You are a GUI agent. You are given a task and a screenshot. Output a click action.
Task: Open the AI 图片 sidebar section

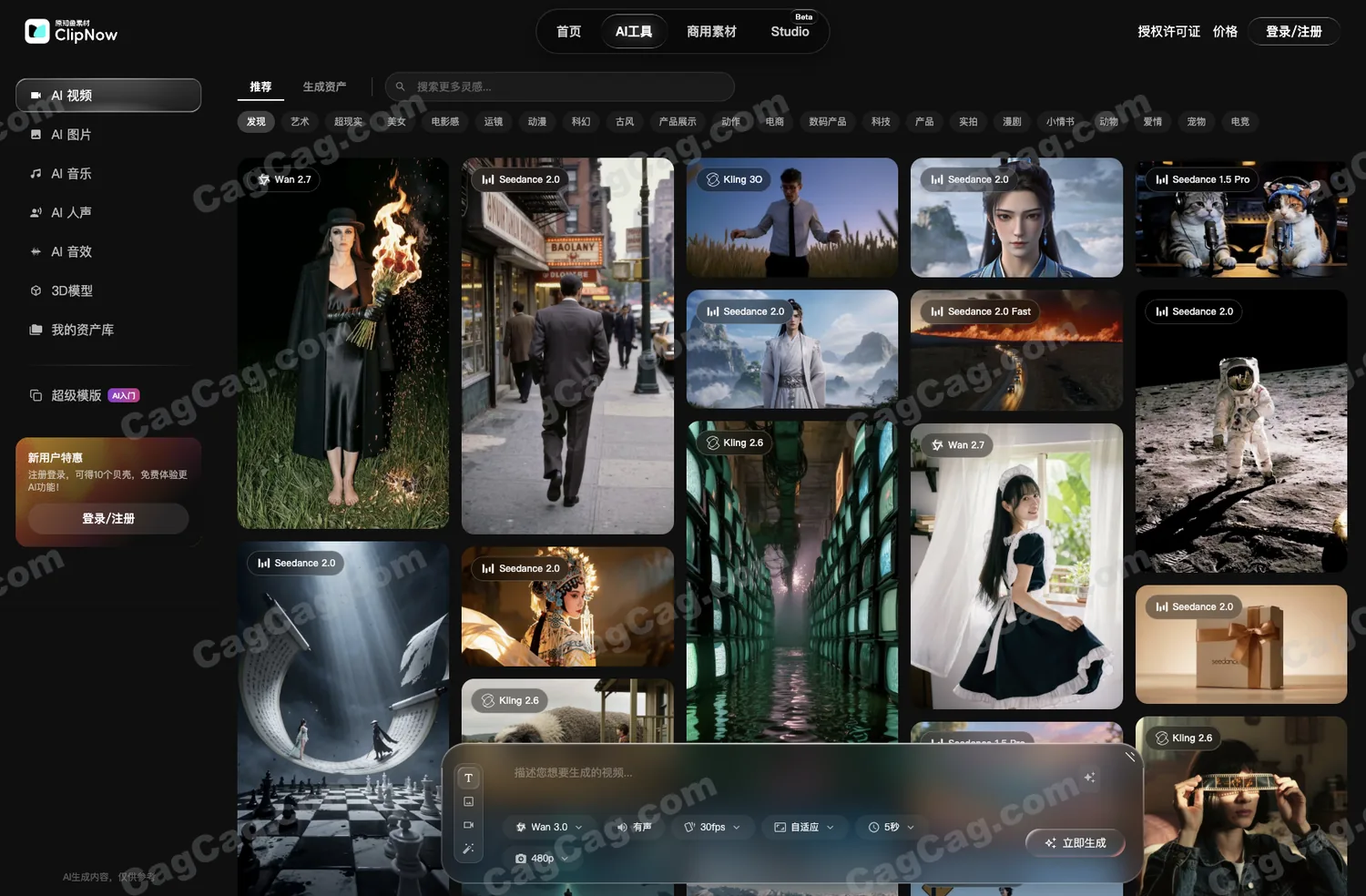108,135
